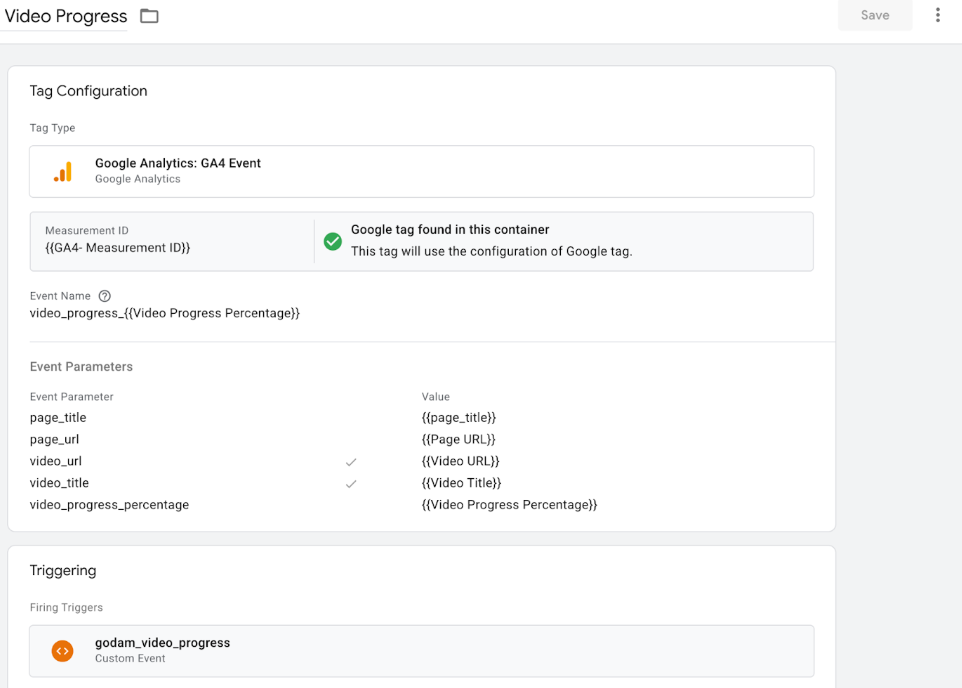Click the Save button
Image resolution: width=962 pixels, height=688 pixels.
pos(874,15)
